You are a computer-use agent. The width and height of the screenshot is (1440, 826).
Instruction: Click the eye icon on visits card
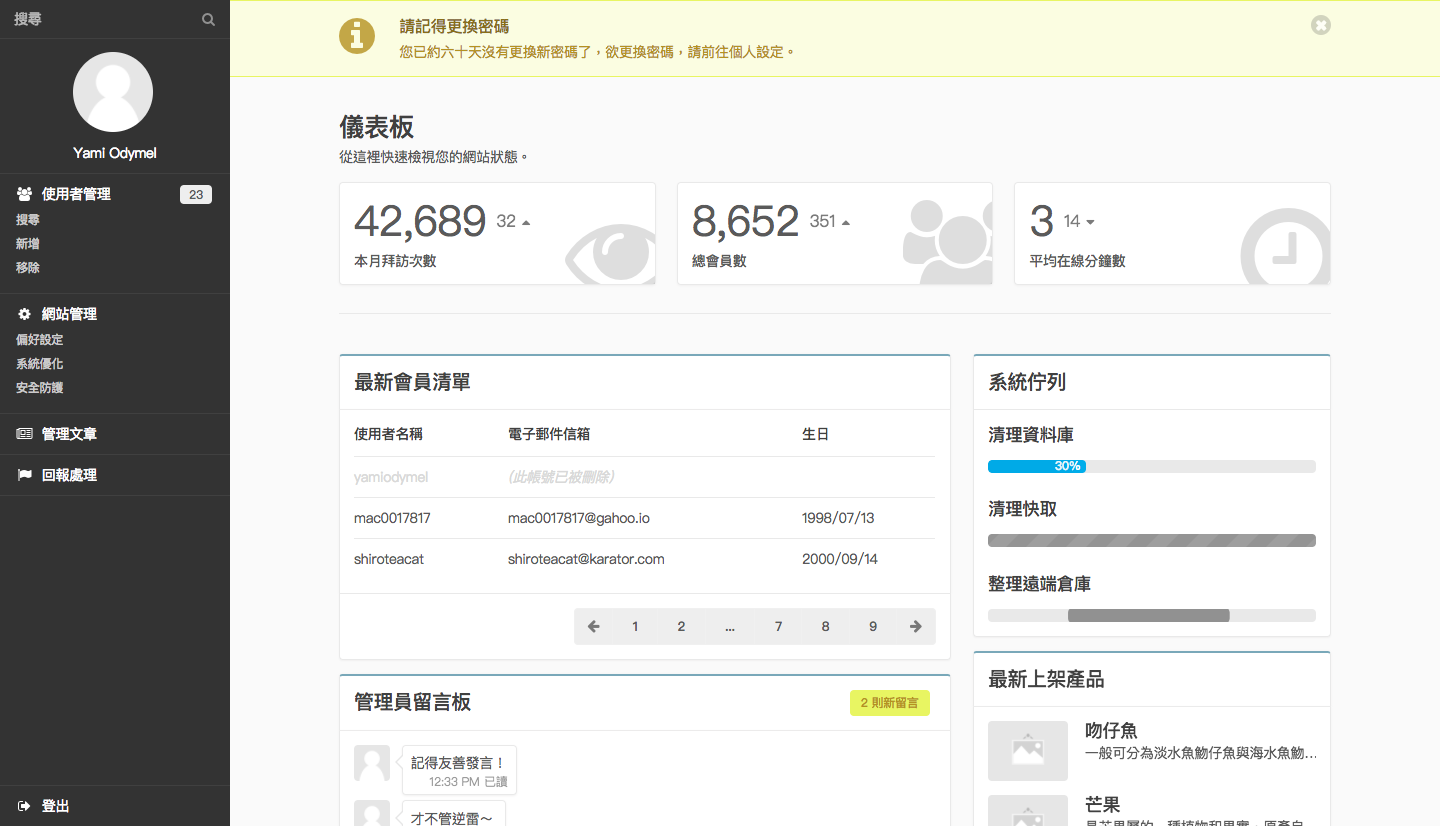point(610,256)
